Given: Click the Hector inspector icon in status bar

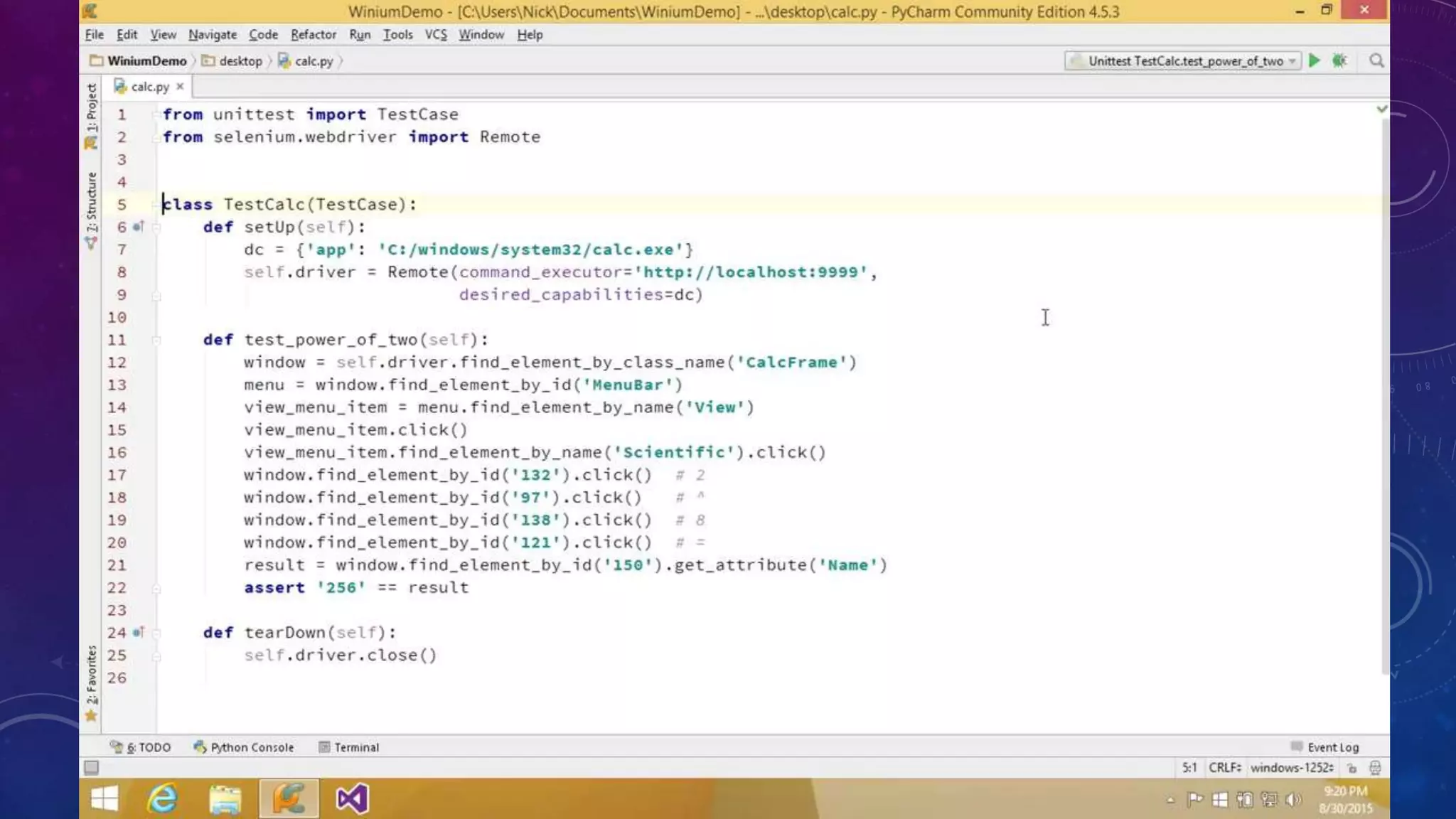Looking at the screenshot, I should (x=1375, y=768).
